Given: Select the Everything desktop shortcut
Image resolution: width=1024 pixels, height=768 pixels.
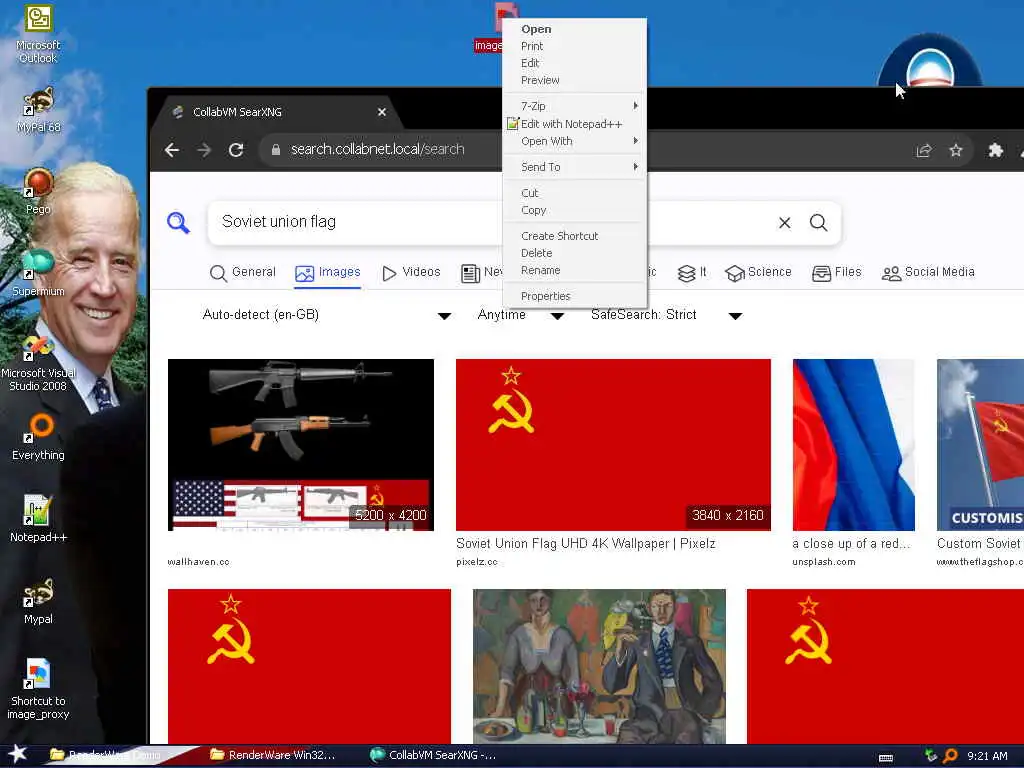Looking at the screenshot, I should [38, 438].
